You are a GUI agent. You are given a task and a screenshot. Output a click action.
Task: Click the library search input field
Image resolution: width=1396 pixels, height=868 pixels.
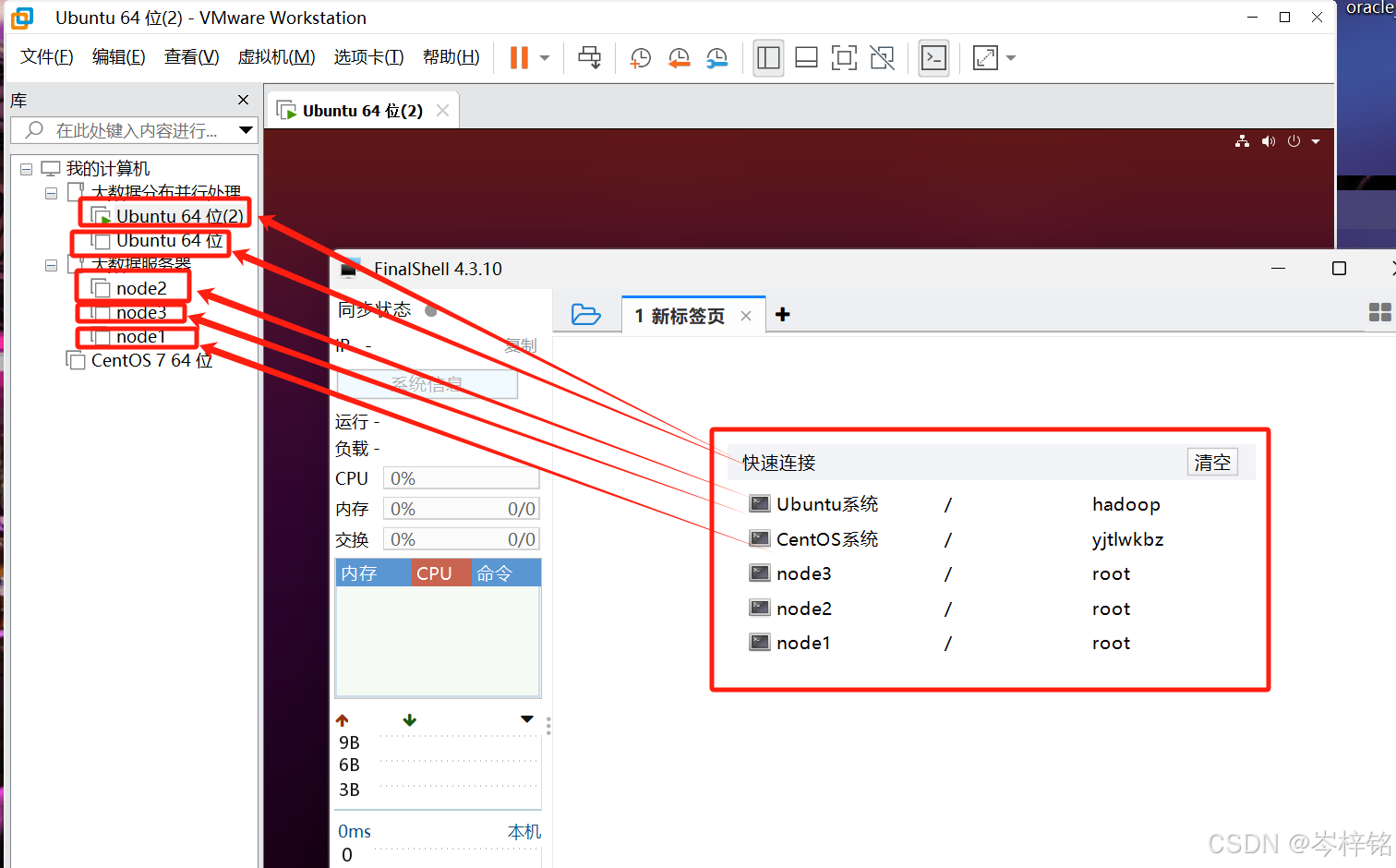[134, 130]
